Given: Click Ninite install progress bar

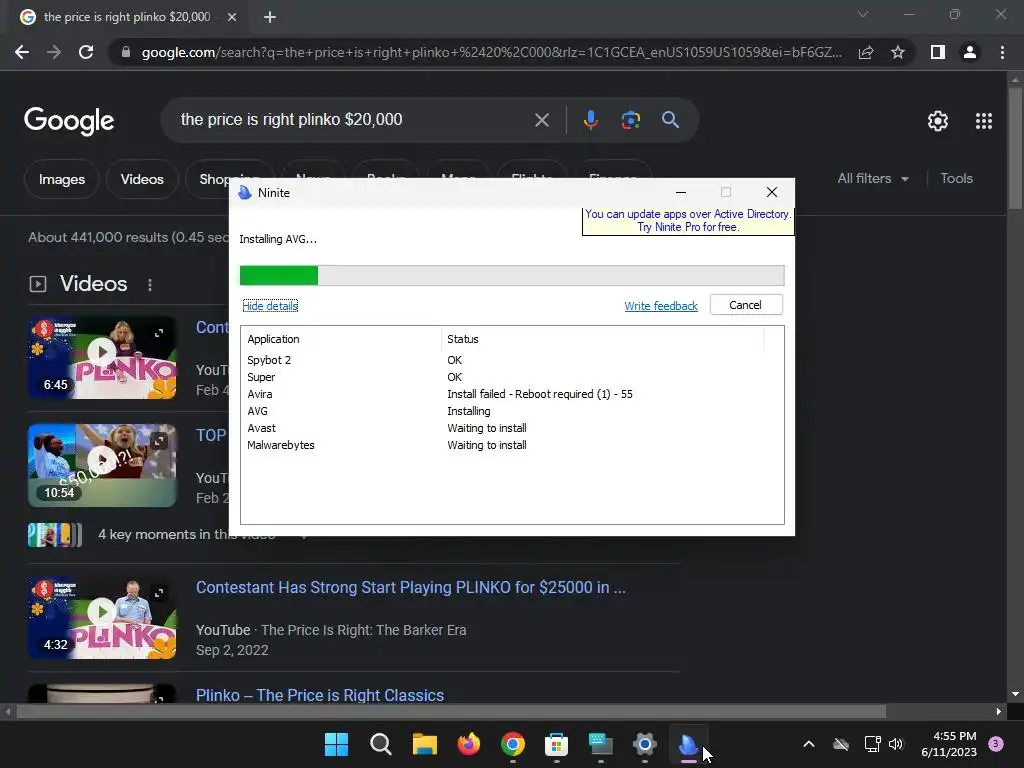Looking at the screenshot, I should click(x=512, y=276).
